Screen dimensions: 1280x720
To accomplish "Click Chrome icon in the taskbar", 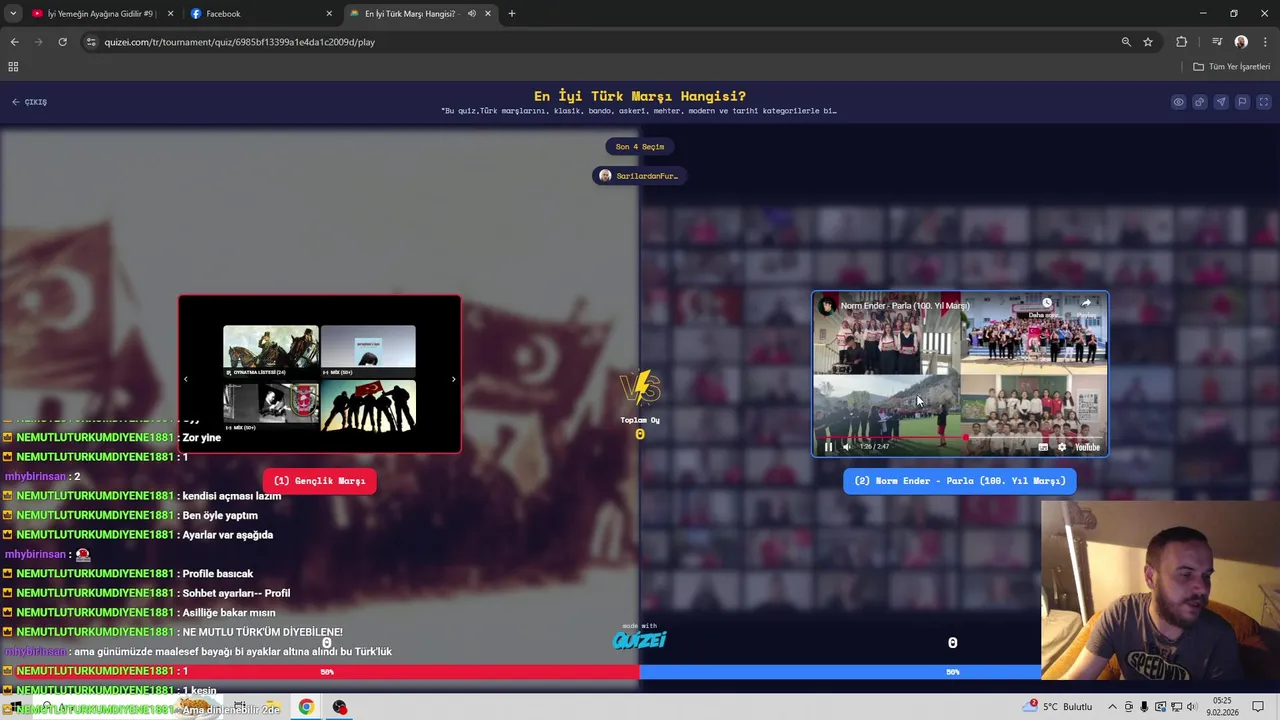I will (306, 707).
